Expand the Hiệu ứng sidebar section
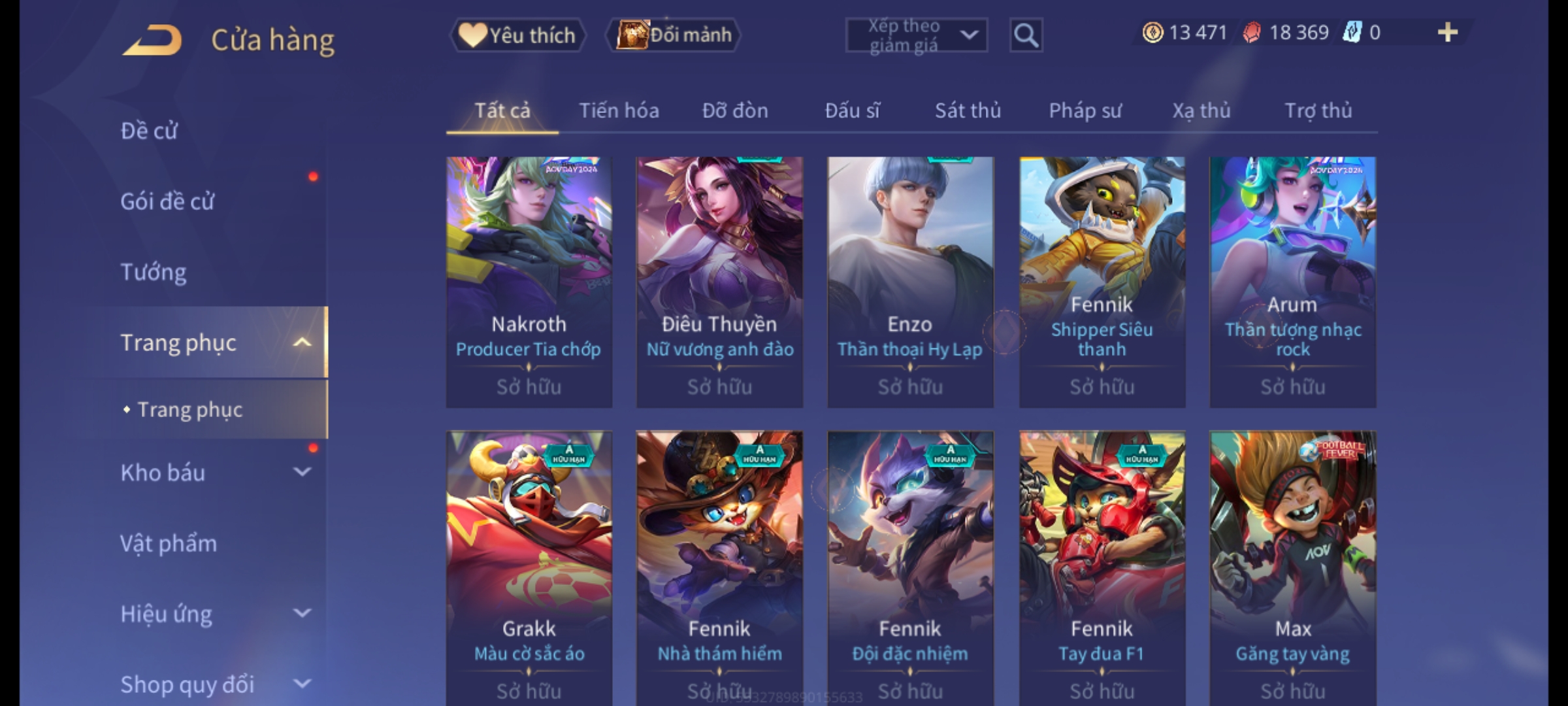 302,613
